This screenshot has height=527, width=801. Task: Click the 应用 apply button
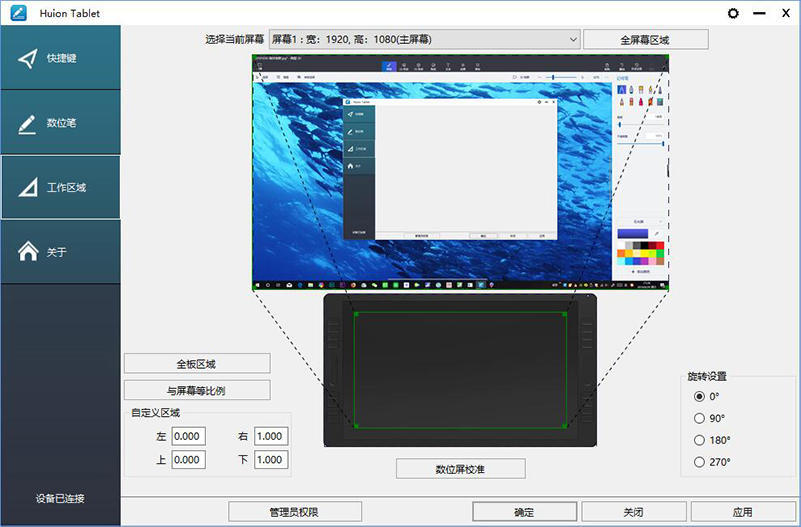(743, 512)
